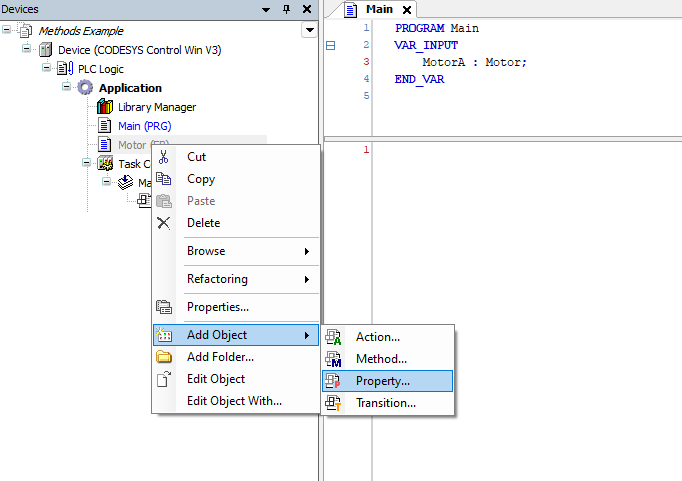Collapse the Methods Example root node
This screenshot has width=682, height=481.
[x=7, y=30]
